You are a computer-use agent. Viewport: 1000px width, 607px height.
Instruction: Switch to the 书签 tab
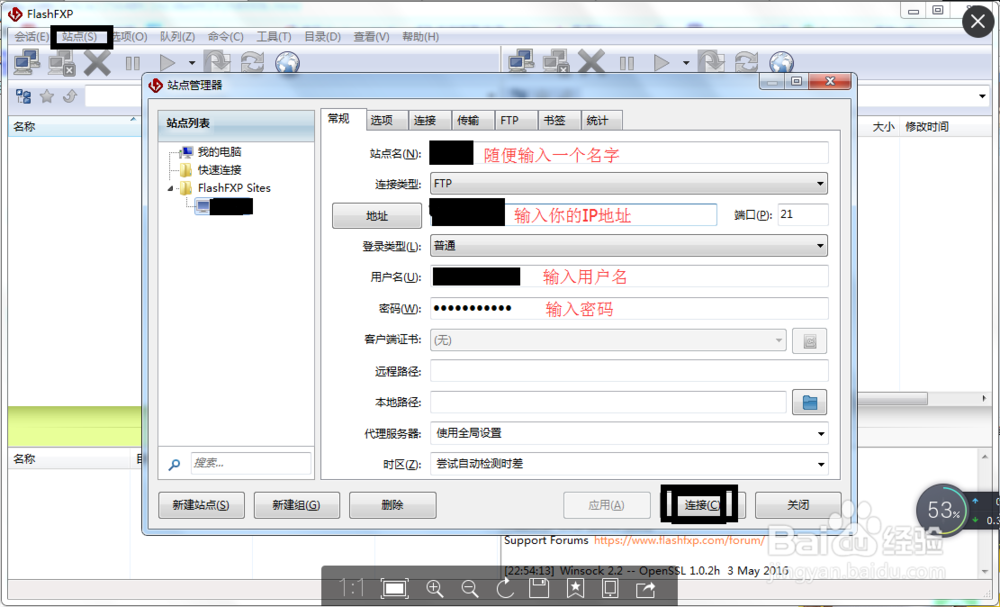click(559, 120)
